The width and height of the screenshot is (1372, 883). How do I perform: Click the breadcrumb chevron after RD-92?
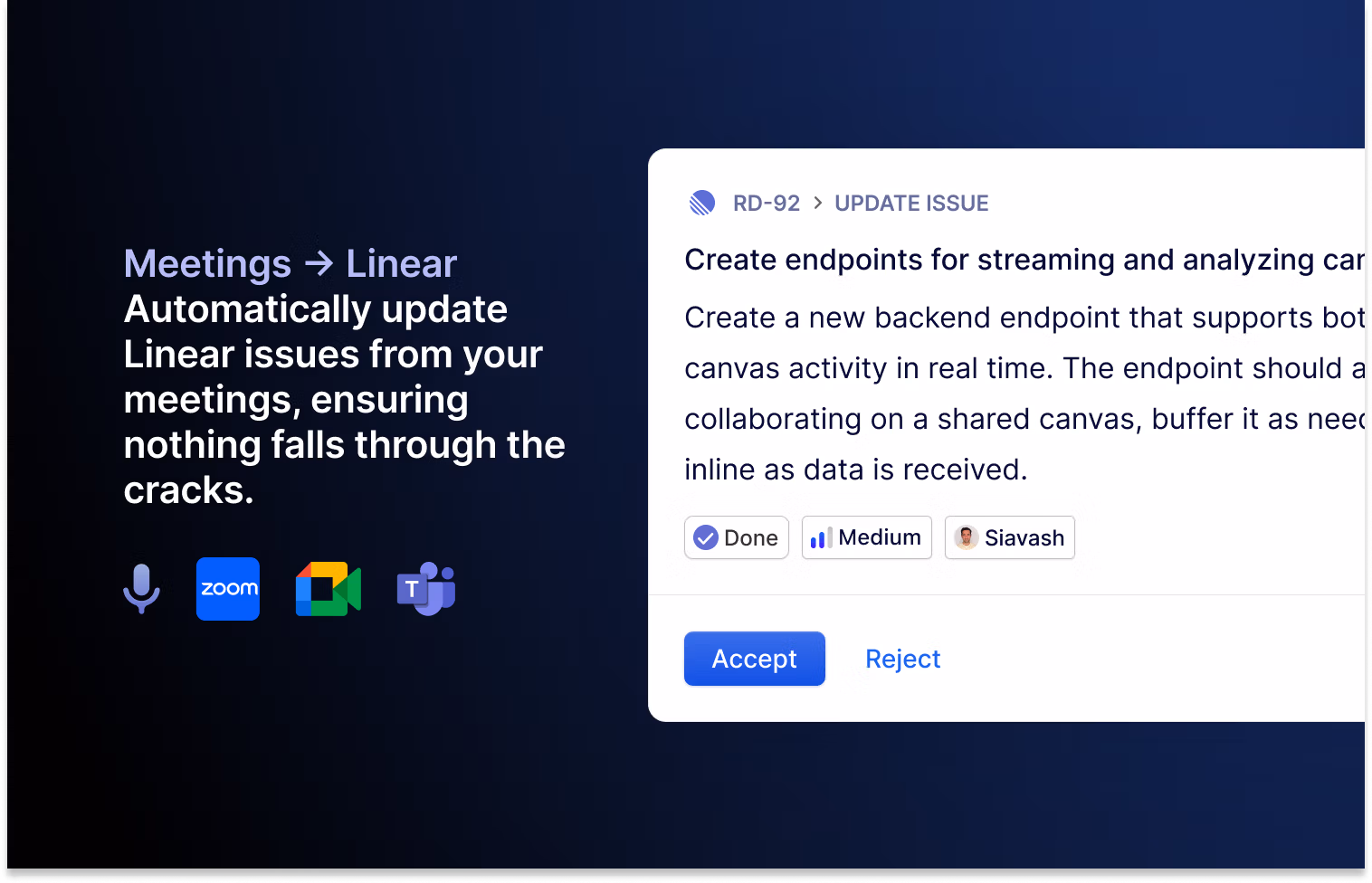pos(818,204)
